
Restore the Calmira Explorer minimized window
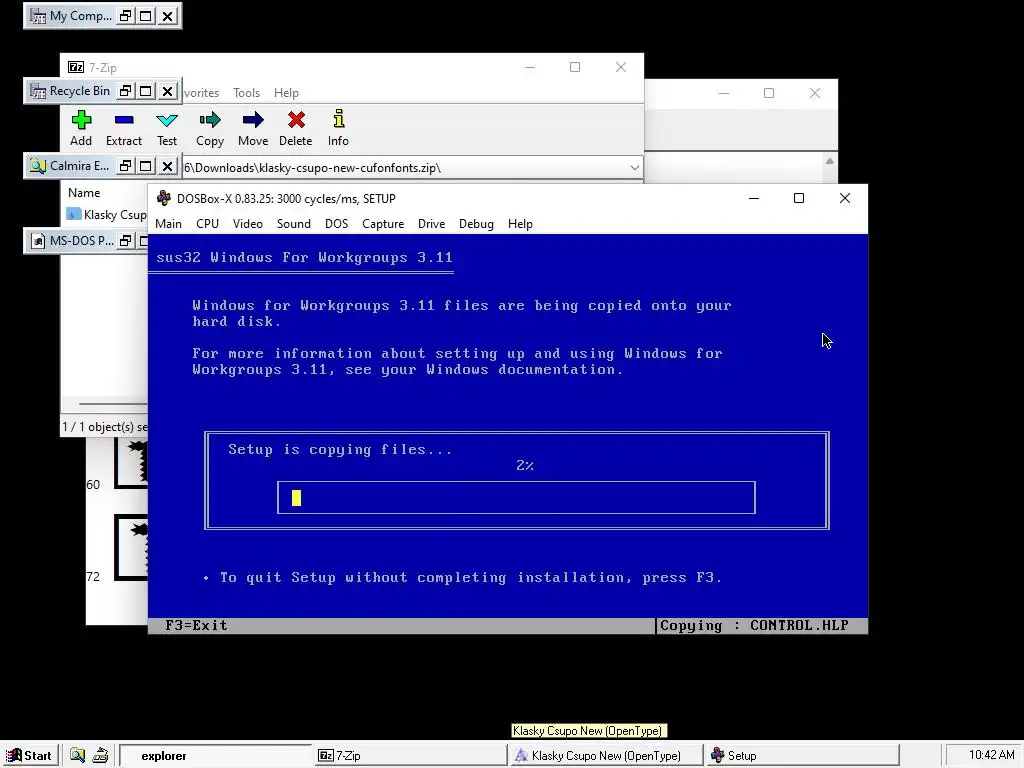click(x=125, y=166)
